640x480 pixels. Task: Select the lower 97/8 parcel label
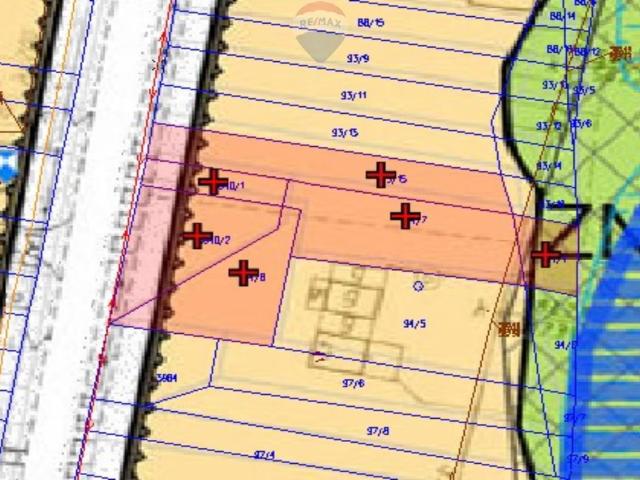click(378, 430)
